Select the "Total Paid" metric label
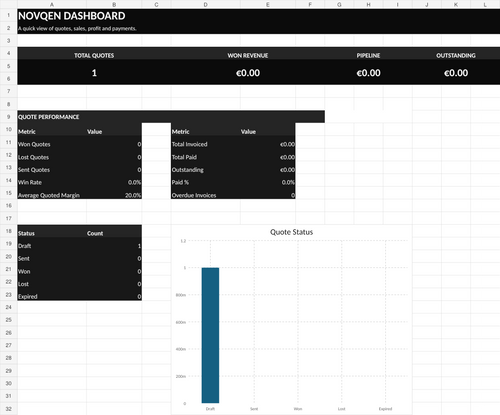 184,157
